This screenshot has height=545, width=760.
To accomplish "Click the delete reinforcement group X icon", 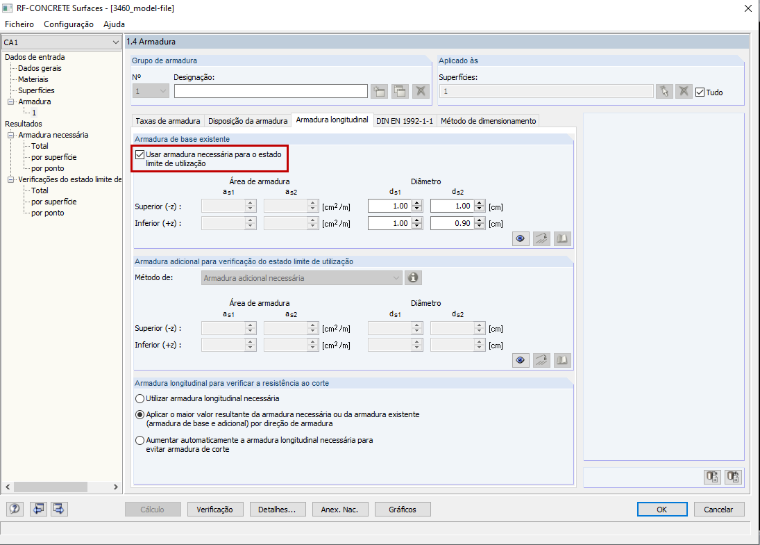I will pos(421,91).
